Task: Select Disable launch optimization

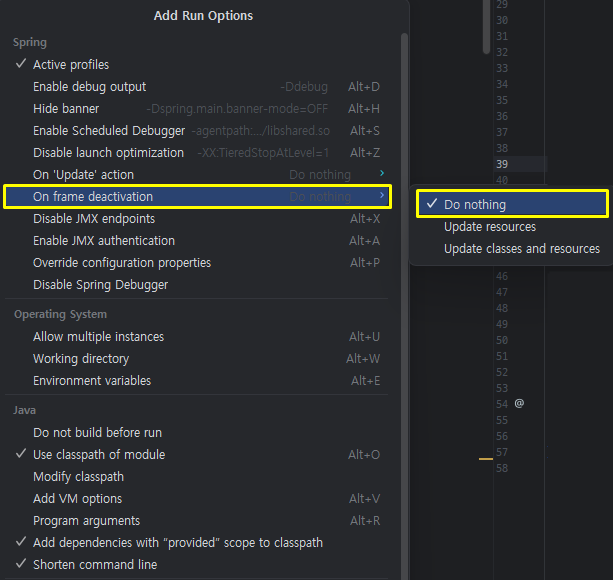Action: (x=197, y=152)
